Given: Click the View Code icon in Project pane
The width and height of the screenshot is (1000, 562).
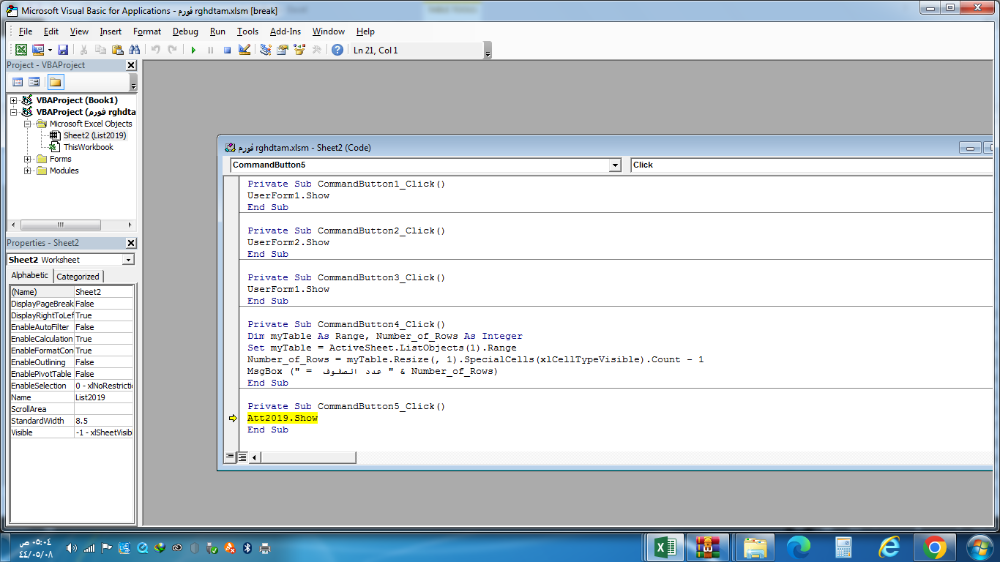Looking at the screenshot, I should (x=18, y=82).
